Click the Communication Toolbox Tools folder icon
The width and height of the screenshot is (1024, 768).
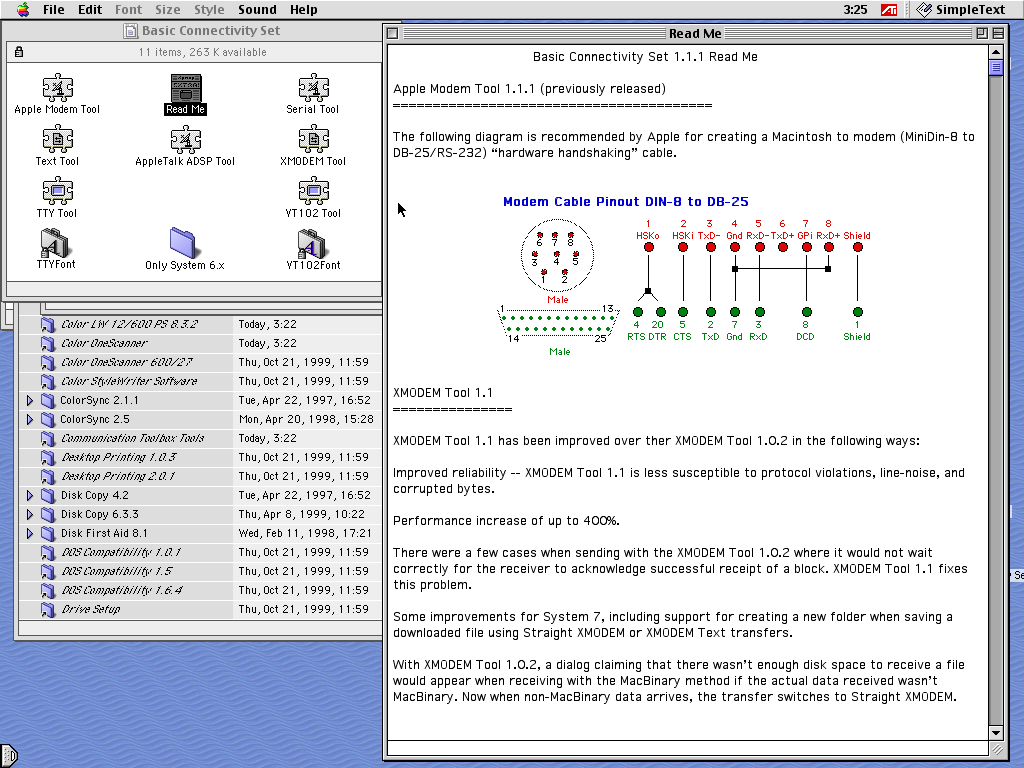[x=48, y=439]
